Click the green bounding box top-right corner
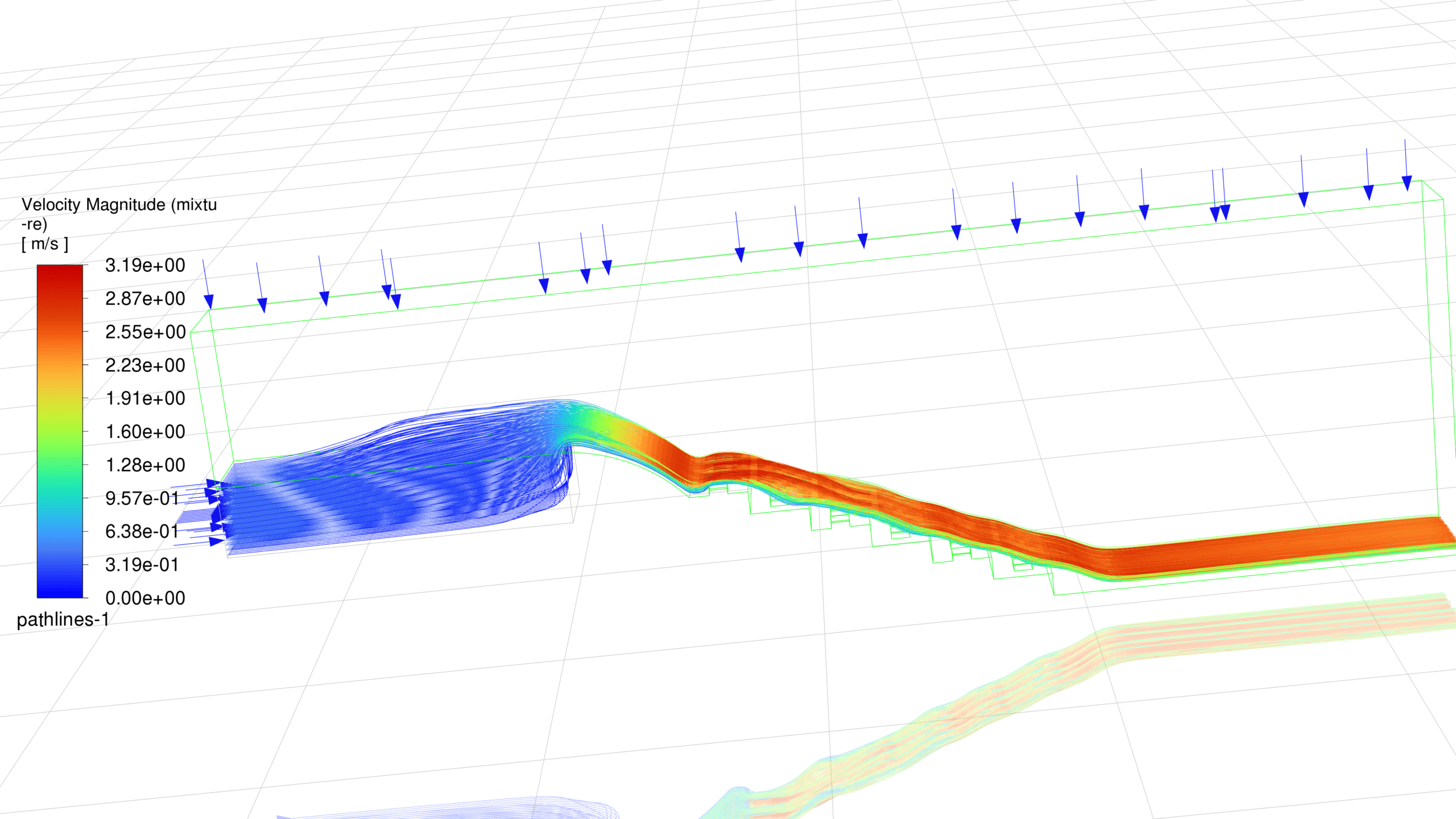 (x=1422, y=181)
